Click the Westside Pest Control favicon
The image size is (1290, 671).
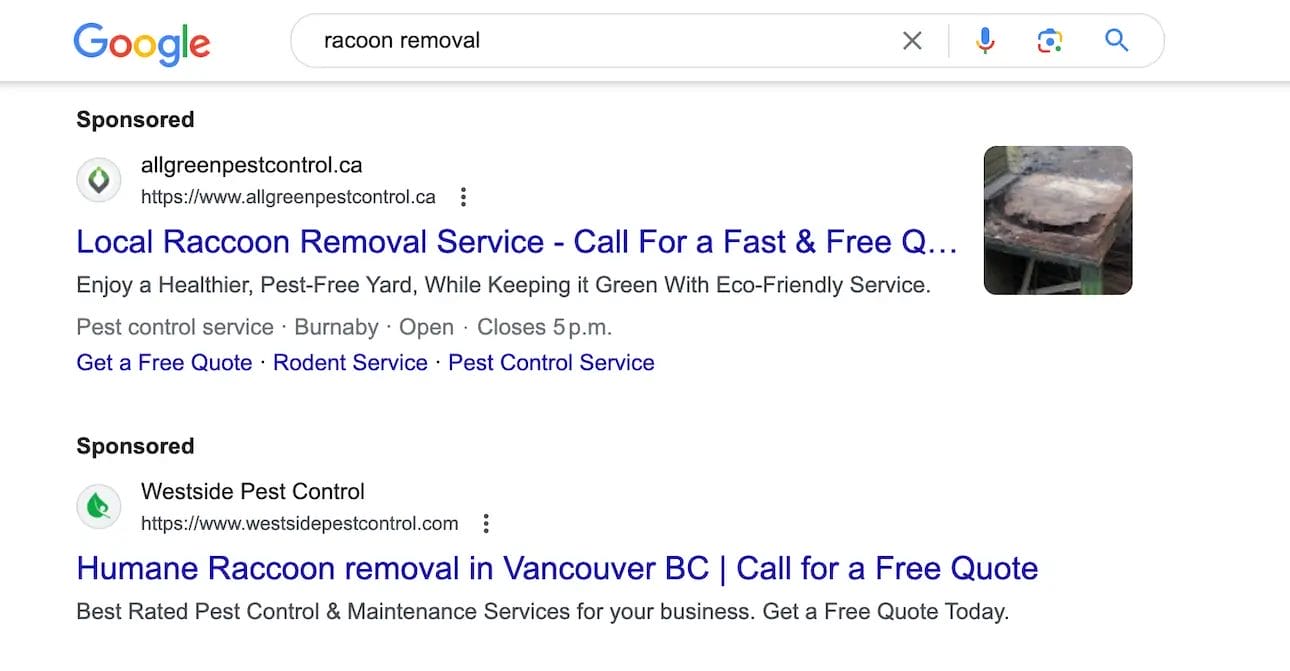[99, 507]
